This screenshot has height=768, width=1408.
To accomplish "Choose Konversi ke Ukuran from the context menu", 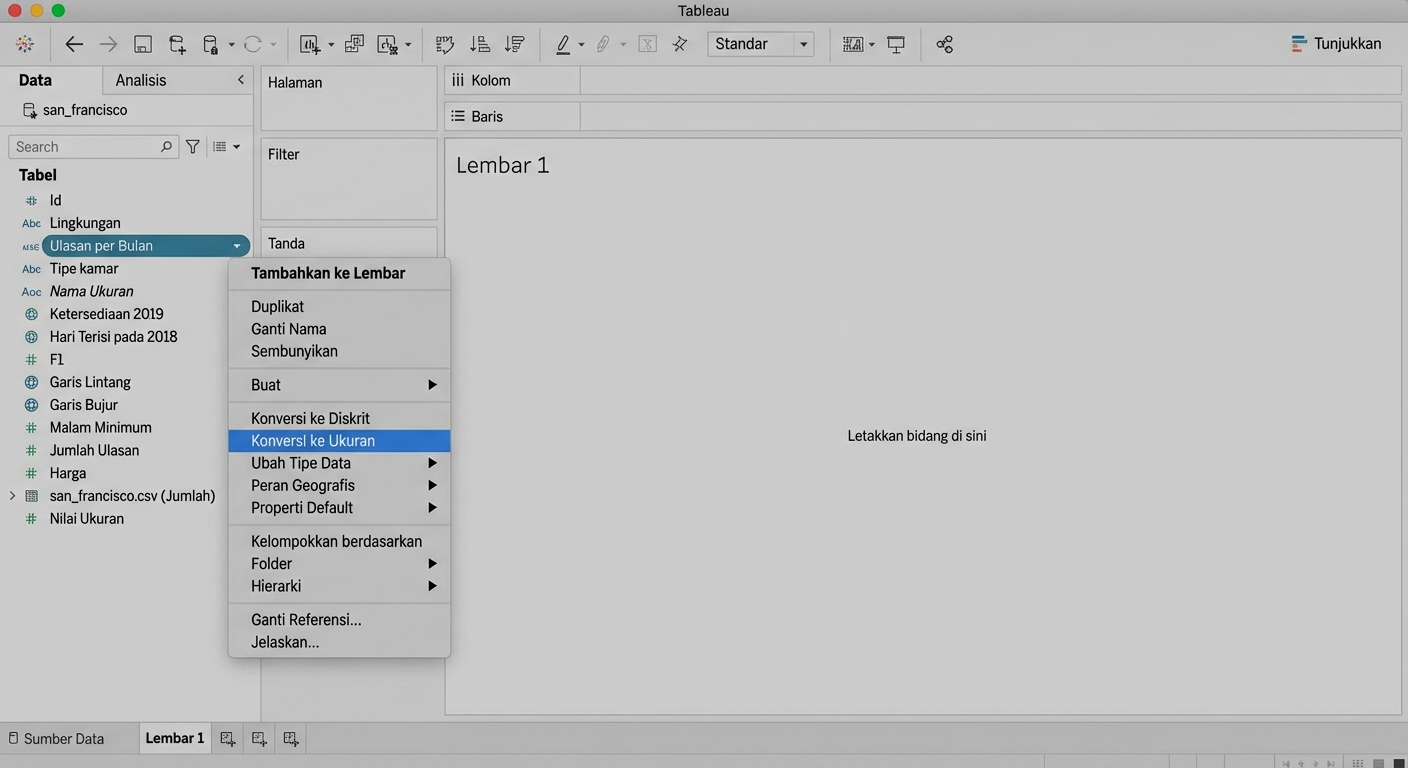I will click(x=313, y=441).
